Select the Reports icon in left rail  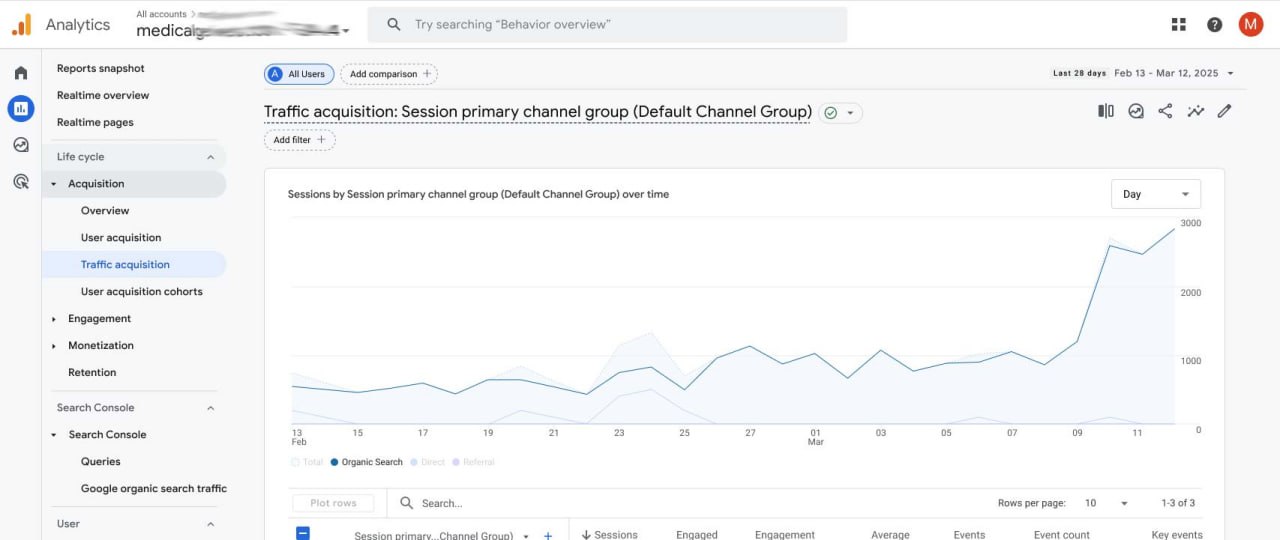coord(21,108)
